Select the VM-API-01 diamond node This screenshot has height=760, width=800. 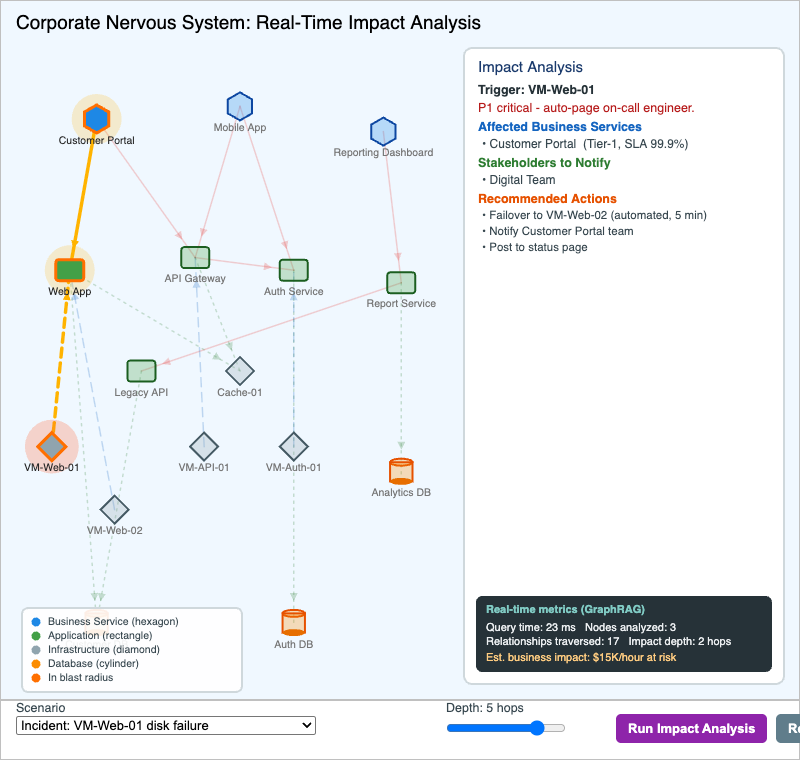coord(204,446)
